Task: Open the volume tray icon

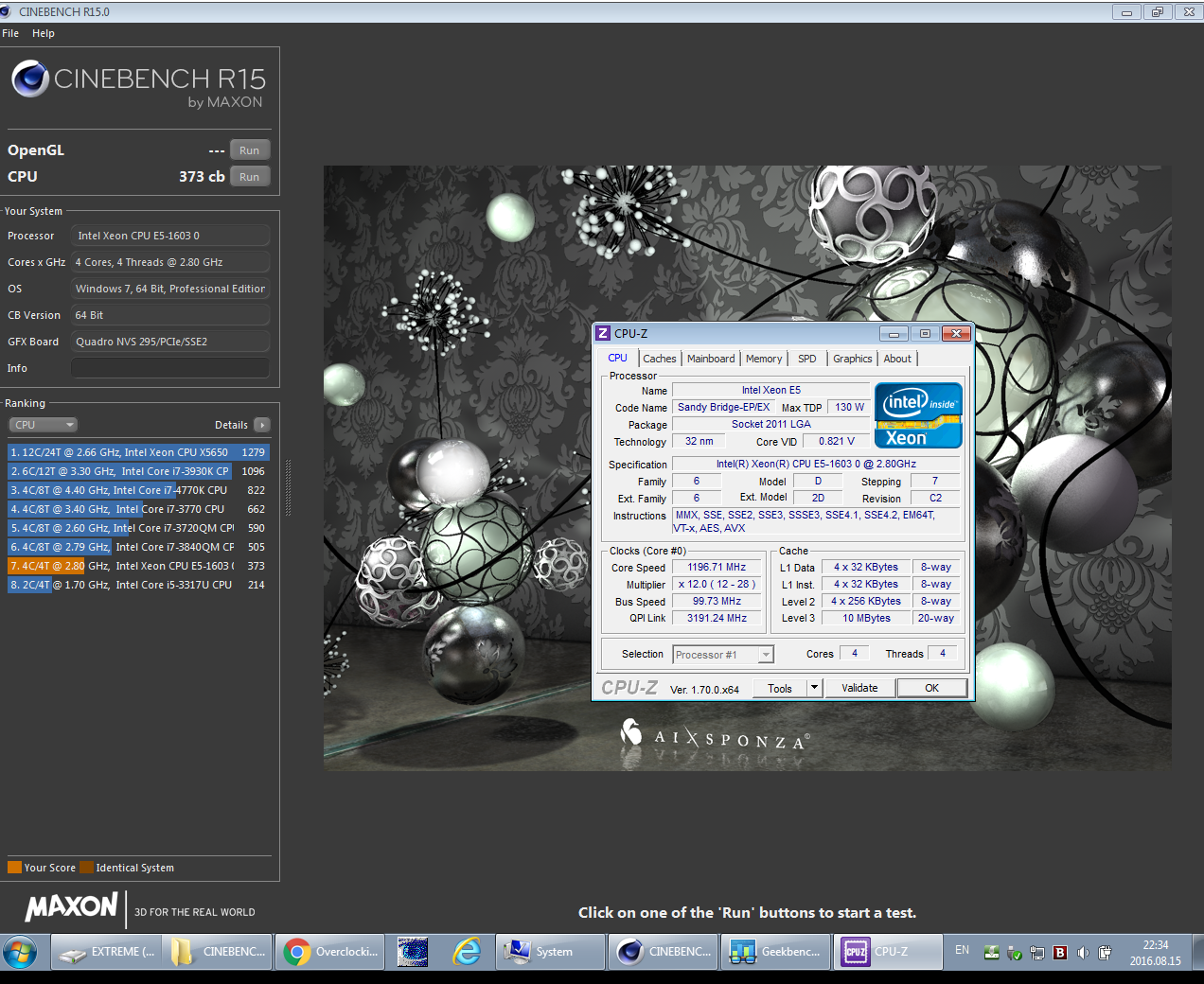Action: point(1083,953)
